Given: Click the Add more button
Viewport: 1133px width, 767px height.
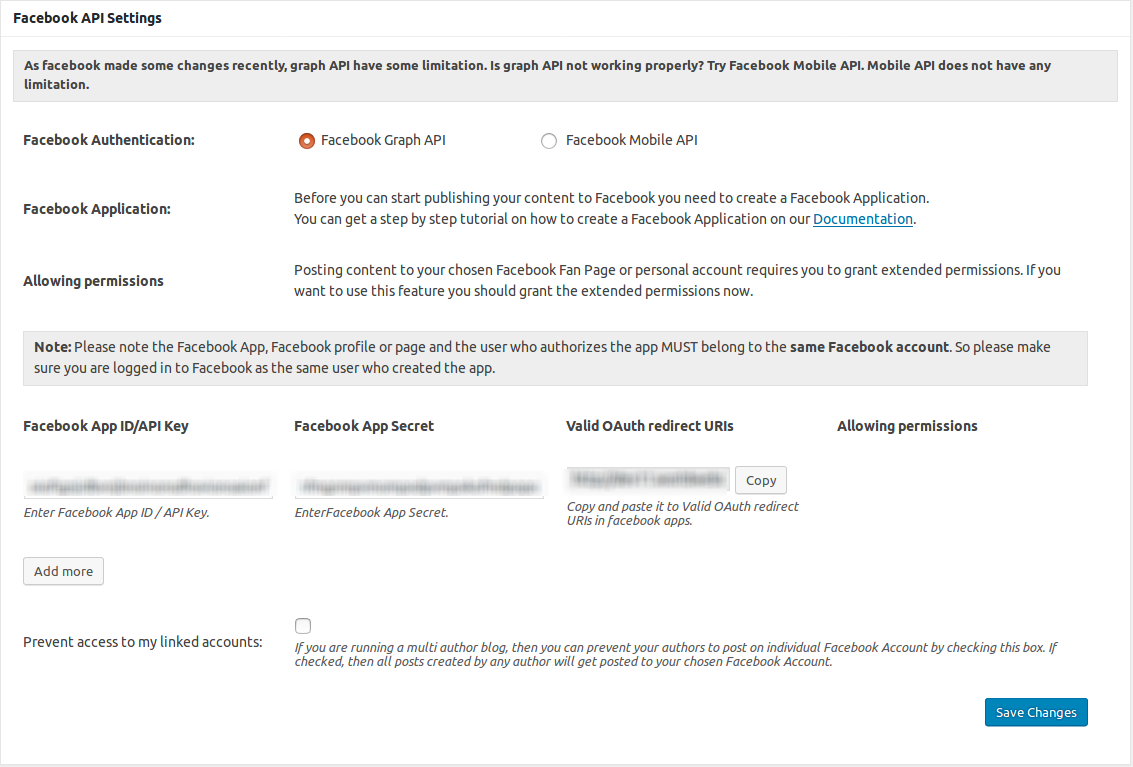Looking at the screenshot, I should [x=63, y=571].
